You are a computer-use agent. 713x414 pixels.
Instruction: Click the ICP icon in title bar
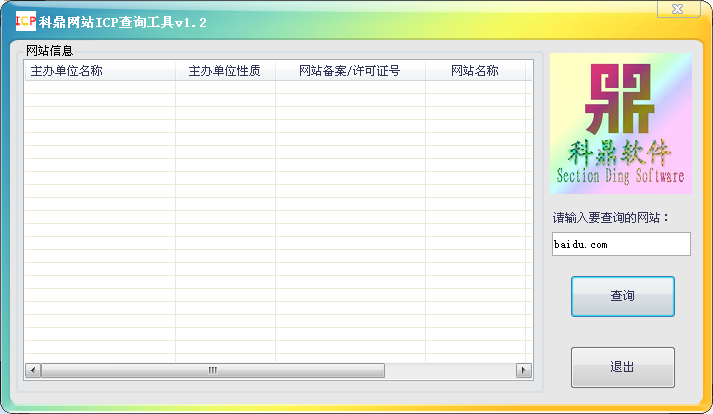click(x=25, y=21)
